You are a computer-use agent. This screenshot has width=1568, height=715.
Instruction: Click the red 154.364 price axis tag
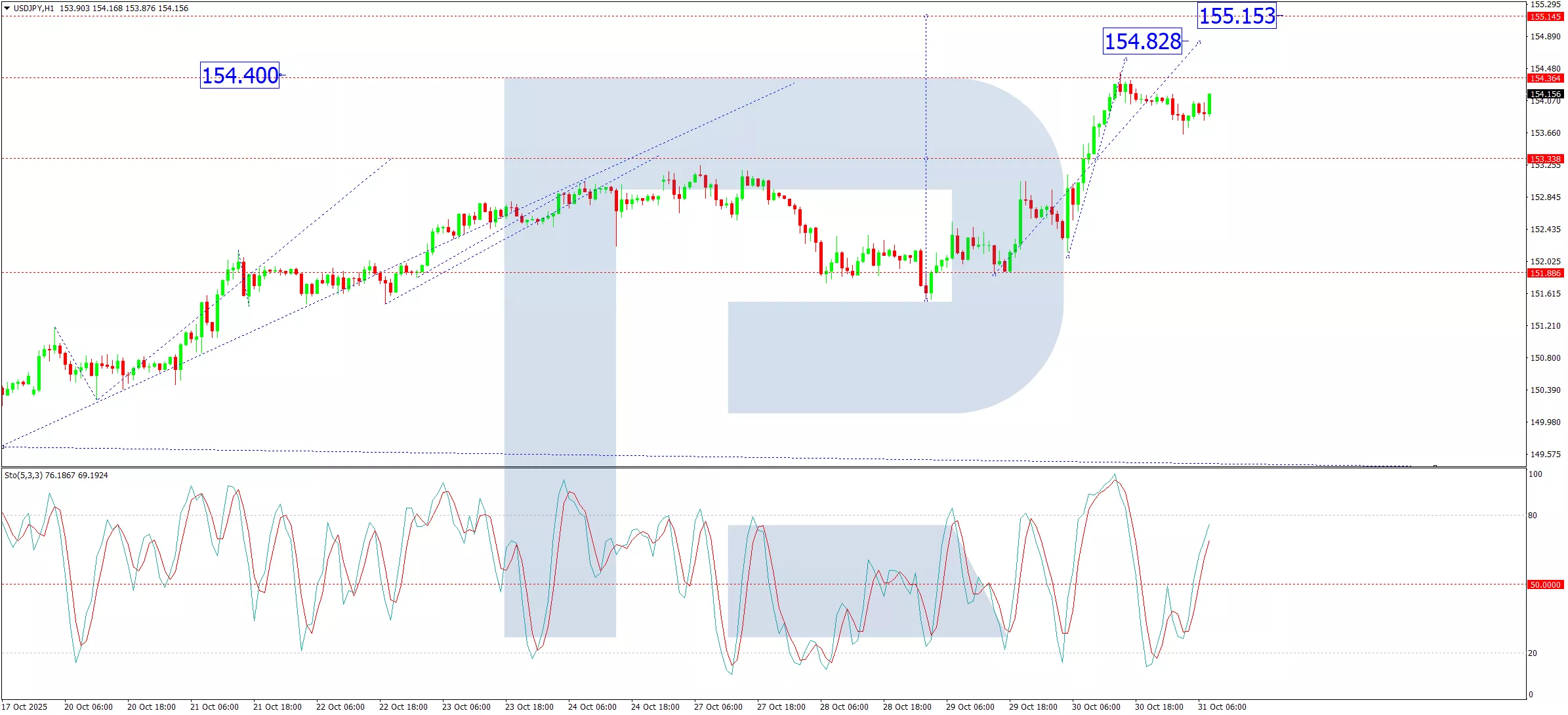1545,79
